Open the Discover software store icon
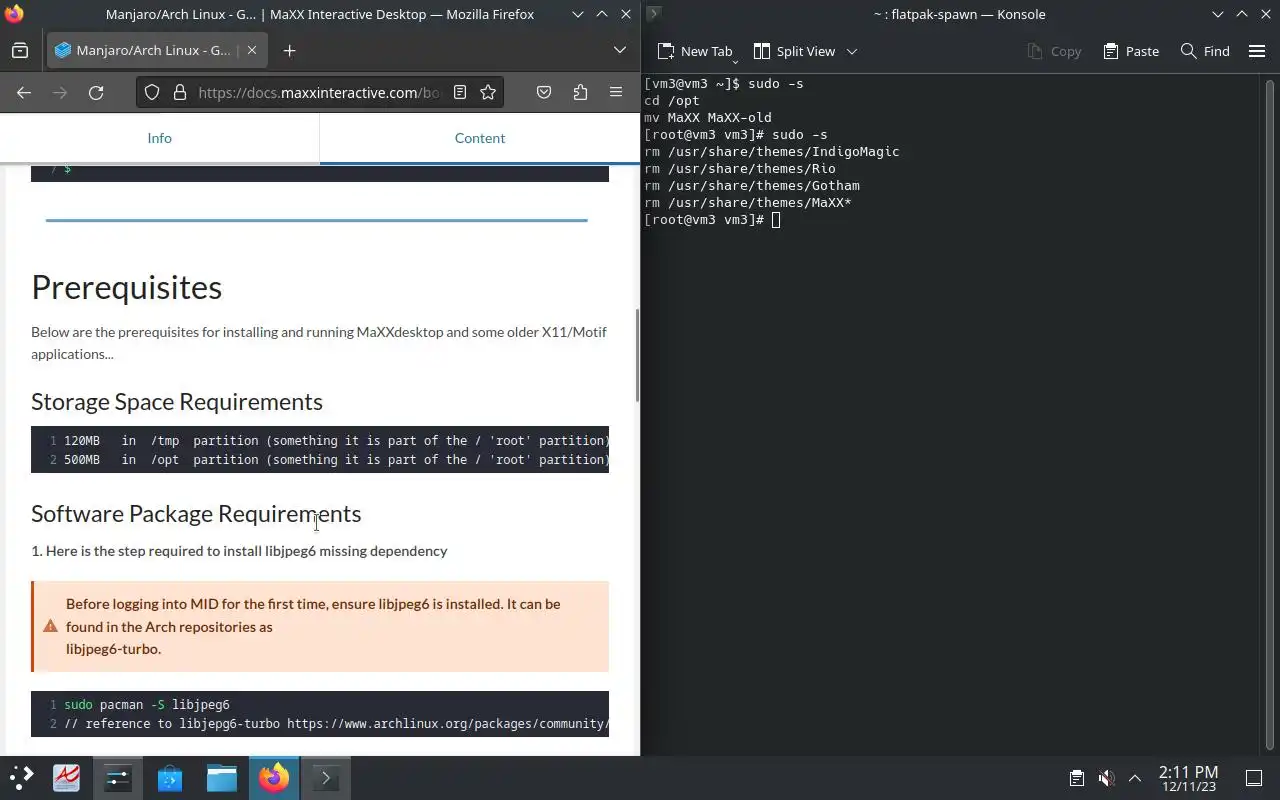 pos(170,778)
